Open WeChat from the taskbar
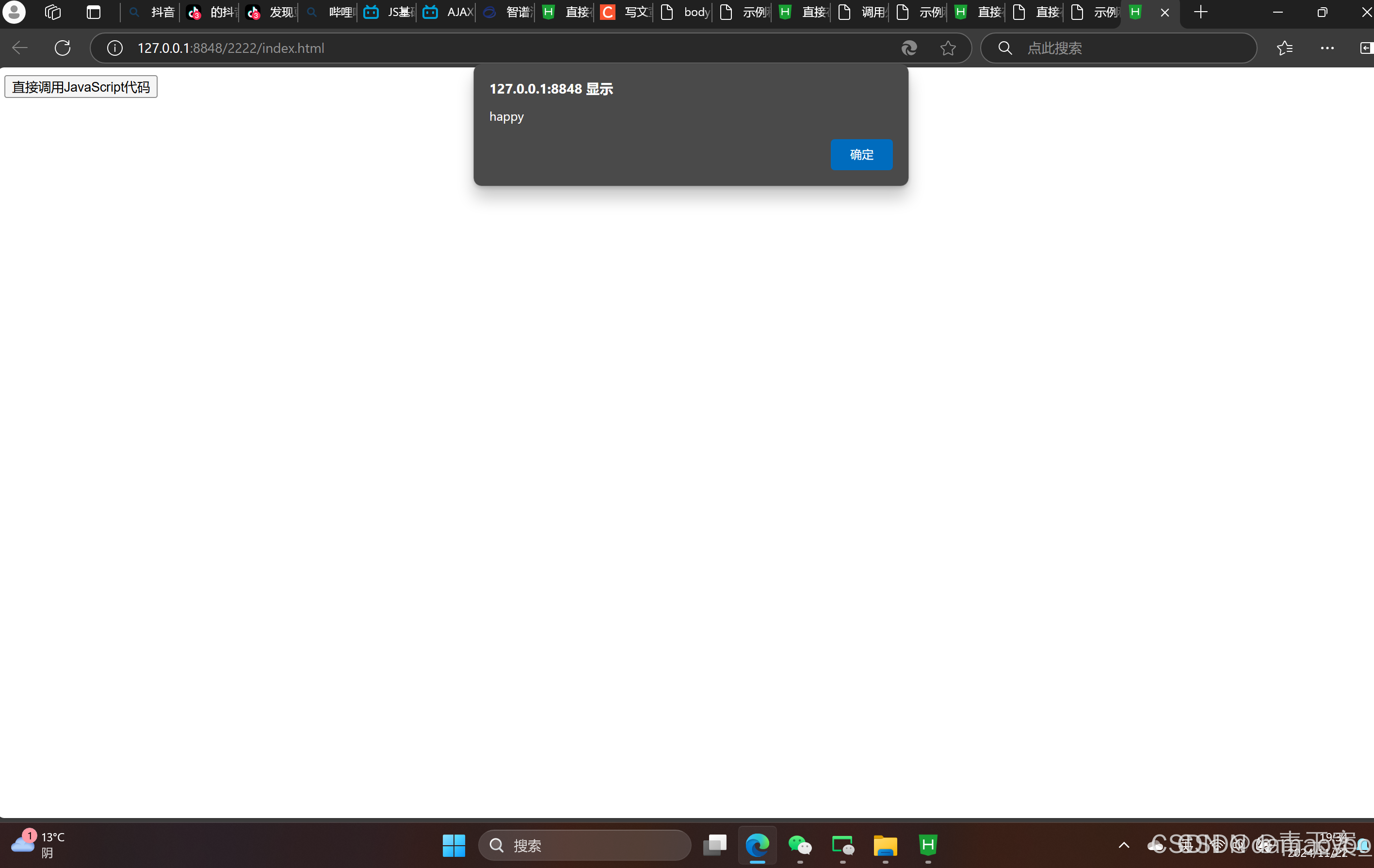The height and width of the screenshot is (868, 1374). [799, 845]
